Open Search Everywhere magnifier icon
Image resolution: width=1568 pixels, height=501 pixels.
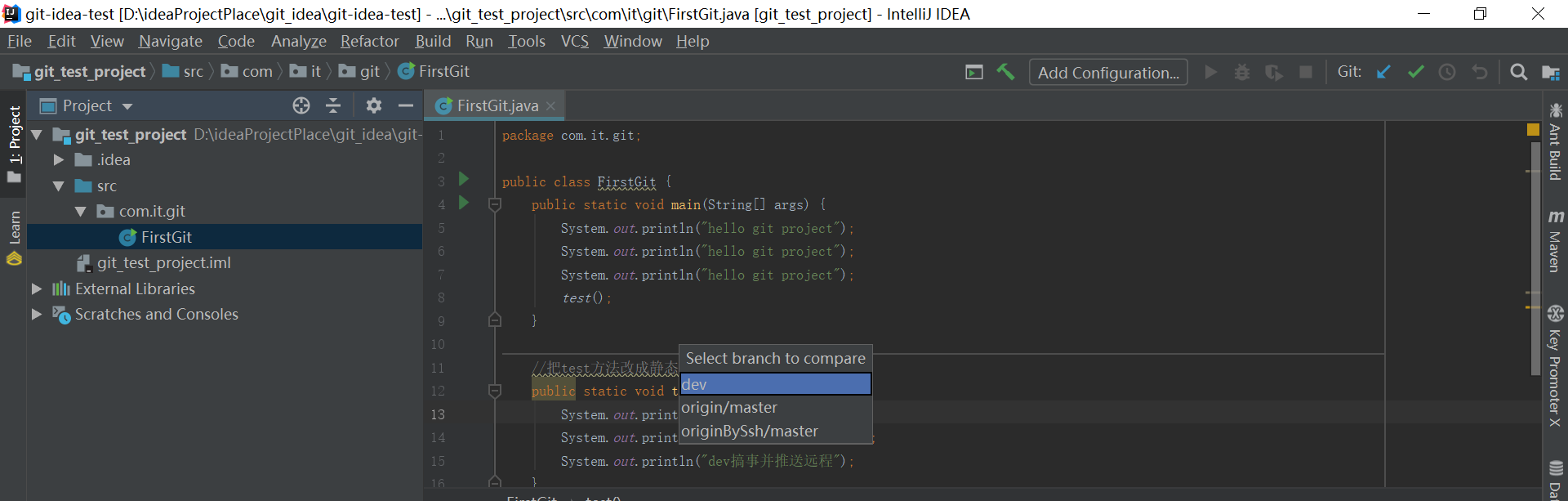click(1518, 72)
